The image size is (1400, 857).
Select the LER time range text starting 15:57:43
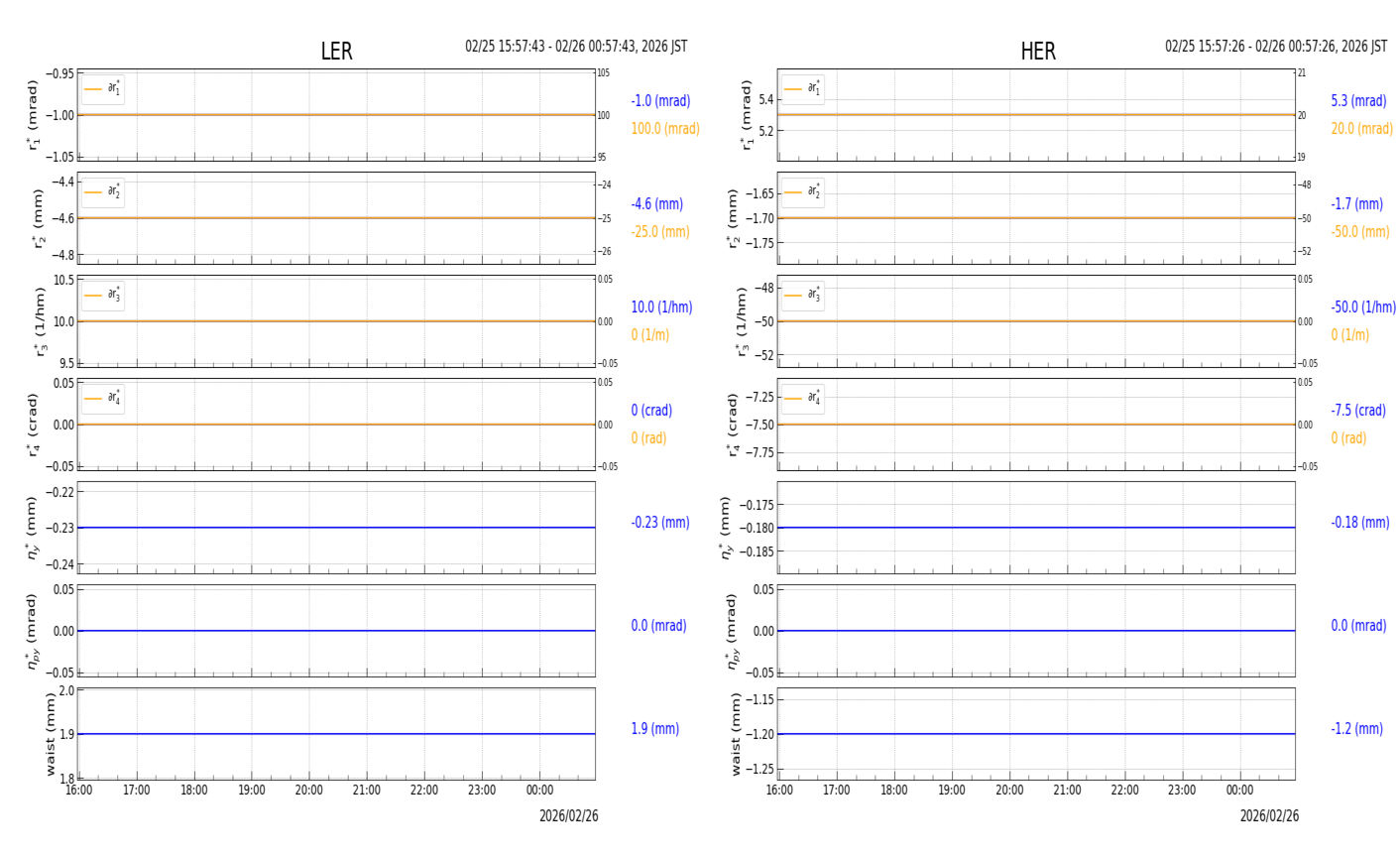click(576, 47)
